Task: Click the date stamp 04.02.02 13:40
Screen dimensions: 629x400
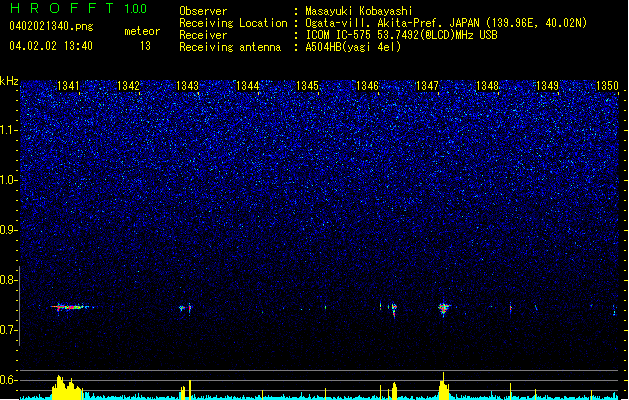Action: pos(51,46)
